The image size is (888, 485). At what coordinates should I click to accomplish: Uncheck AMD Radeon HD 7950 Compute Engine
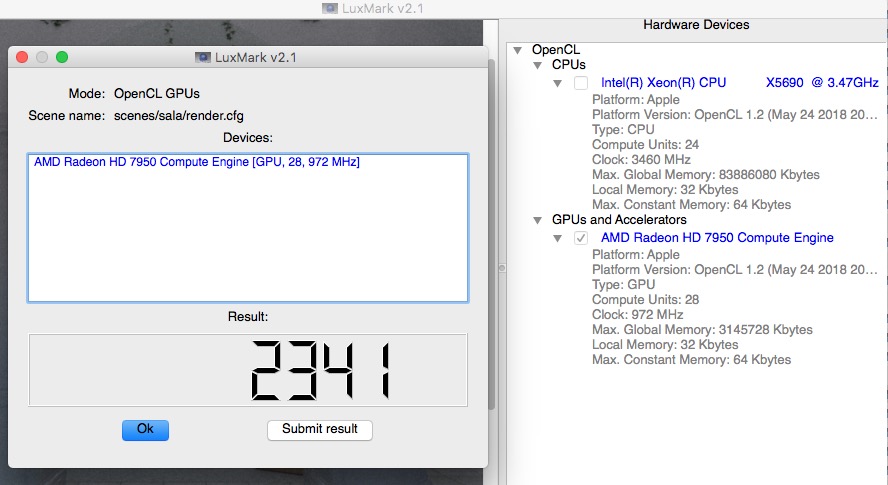coord(581,238)
